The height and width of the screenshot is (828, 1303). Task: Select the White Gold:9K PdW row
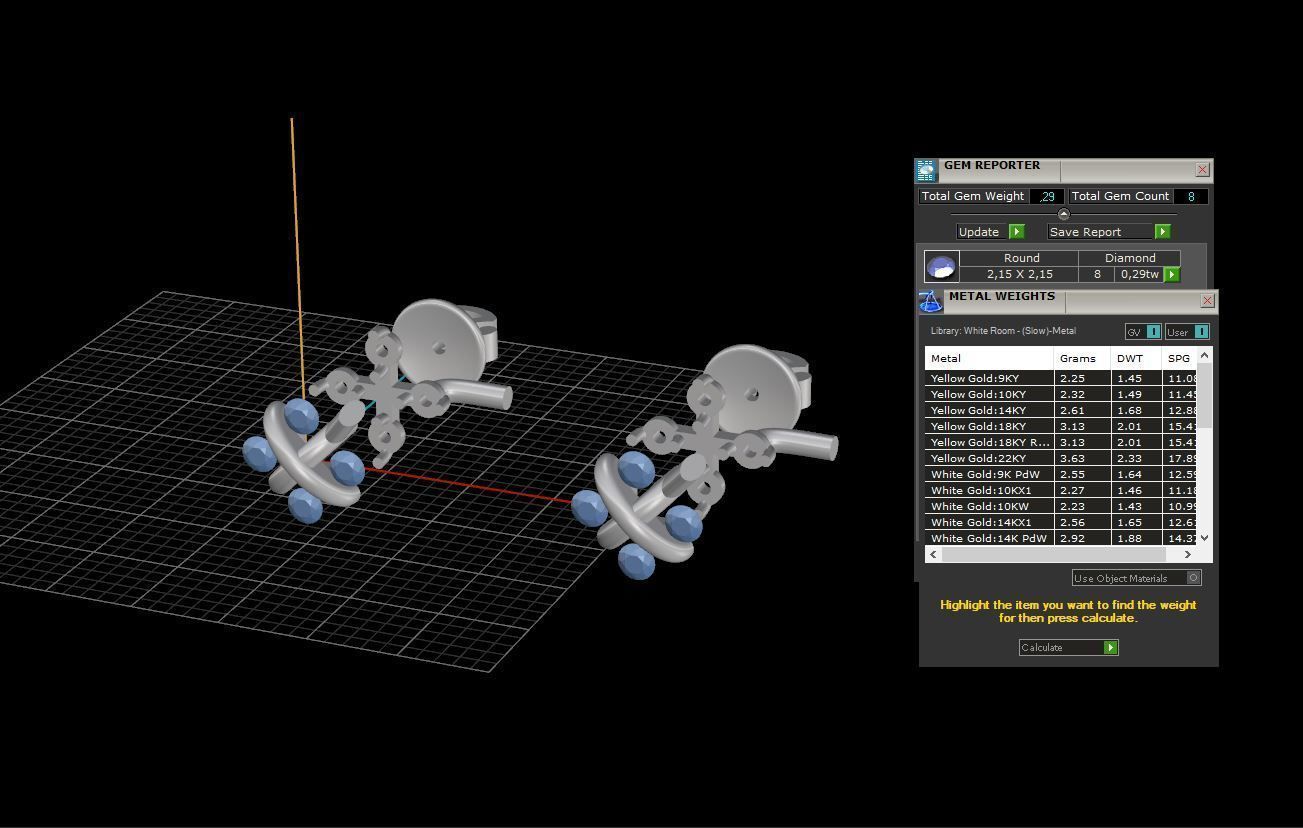point(1060,474)
